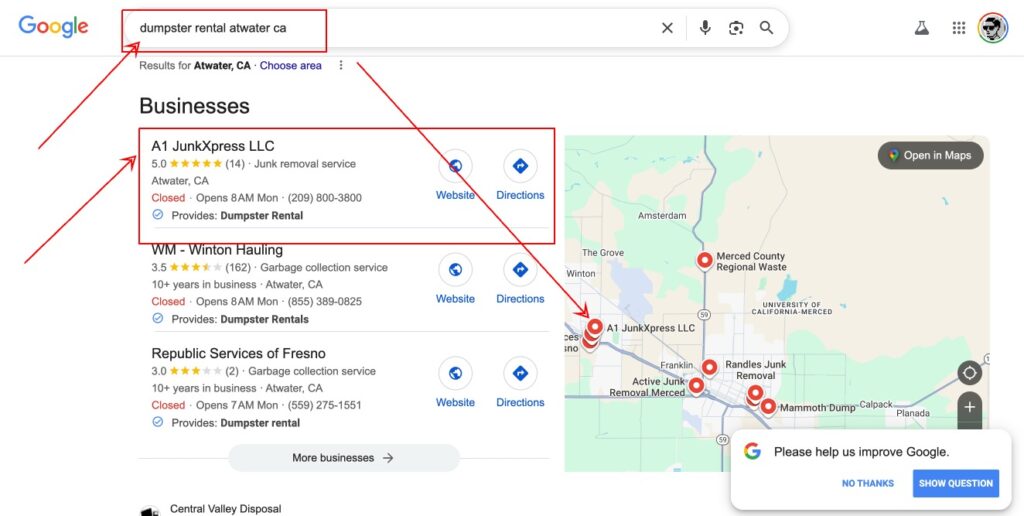
Task: Click Show Question button
Action: click(955, 483)
